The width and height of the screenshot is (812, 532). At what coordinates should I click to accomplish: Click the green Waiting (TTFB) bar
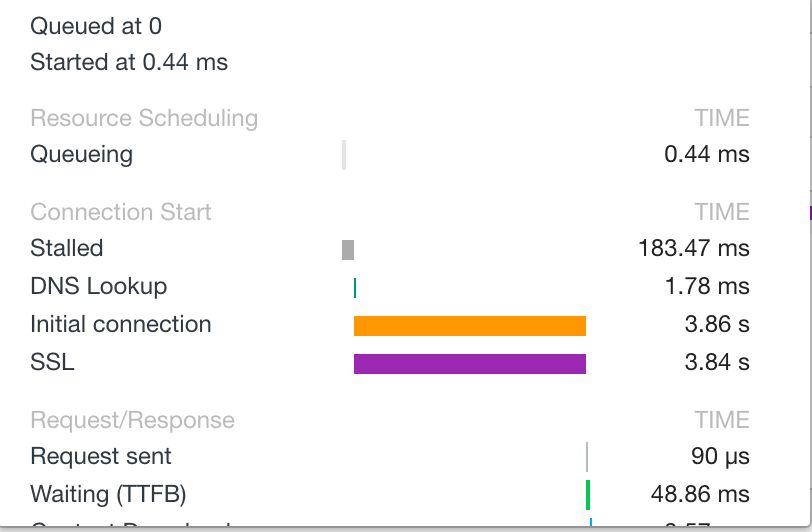(x=588, y=495)
